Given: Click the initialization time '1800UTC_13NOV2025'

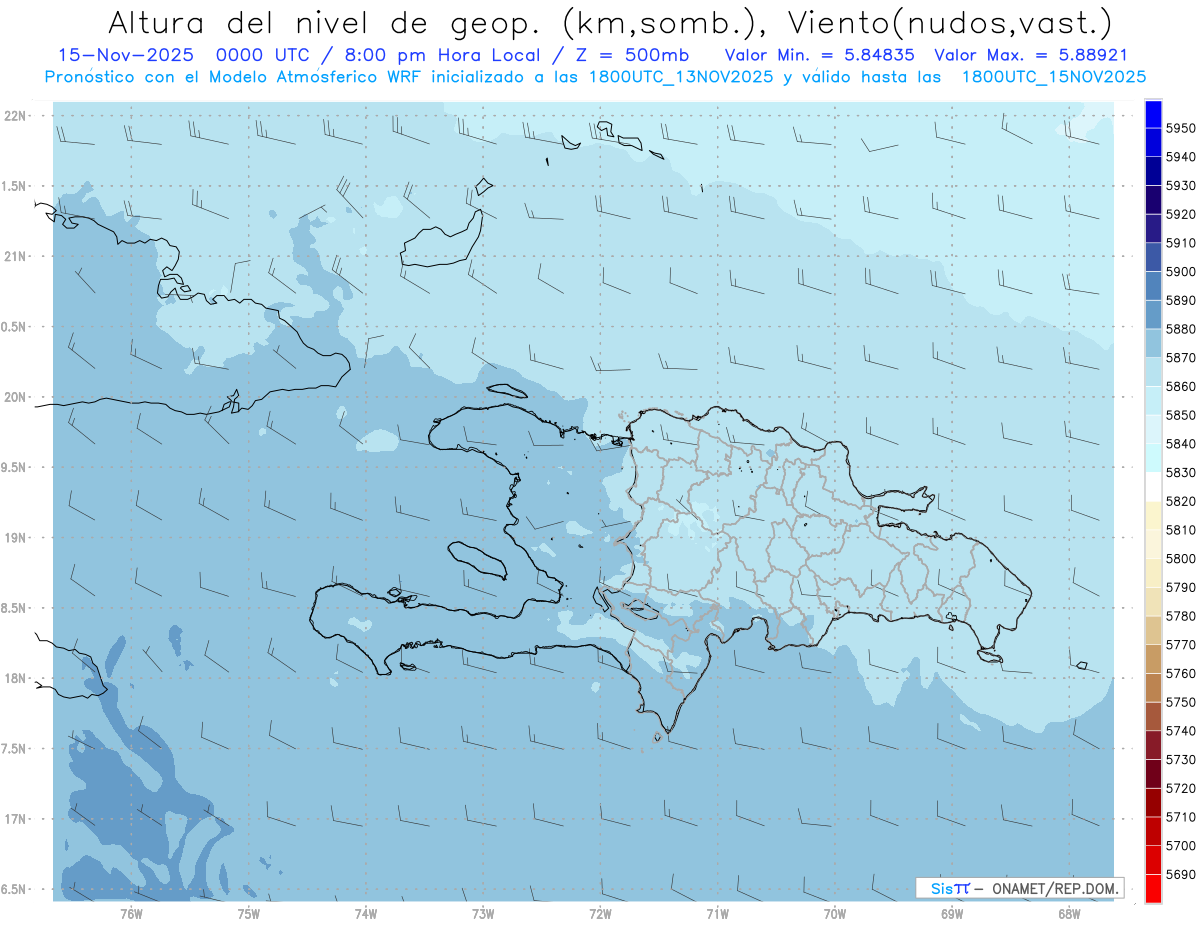Looking at the screenshot, I should 681,77.
